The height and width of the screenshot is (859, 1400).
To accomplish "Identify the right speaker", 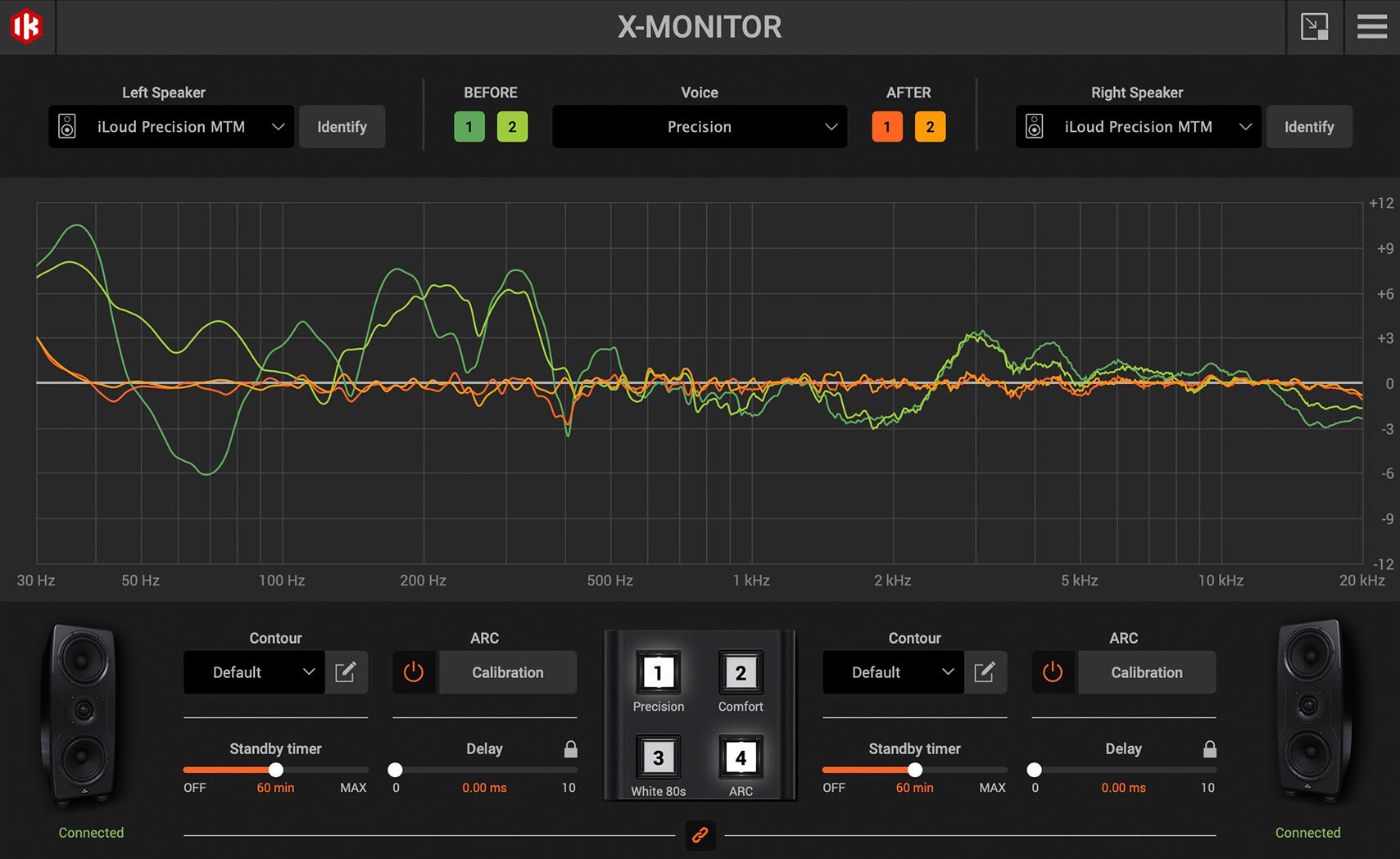I will pyautogui.click(x=1308, y=127).
